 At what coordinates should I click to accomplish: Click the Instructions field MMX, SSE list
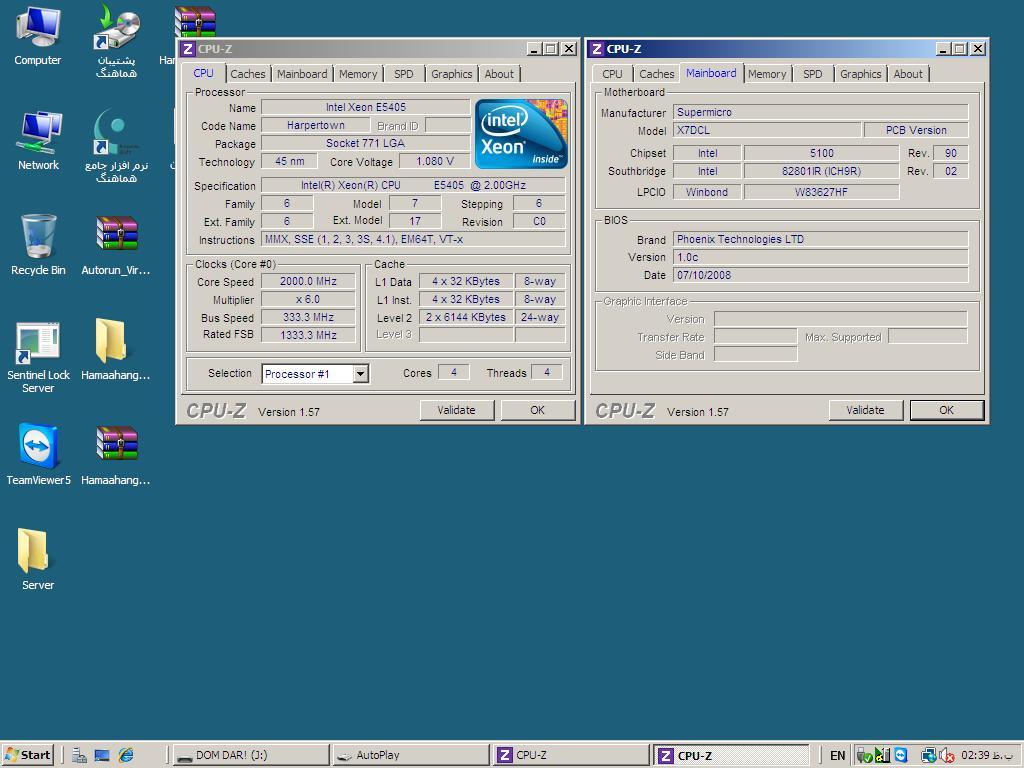pyautogui.click(x=413, y=239)
